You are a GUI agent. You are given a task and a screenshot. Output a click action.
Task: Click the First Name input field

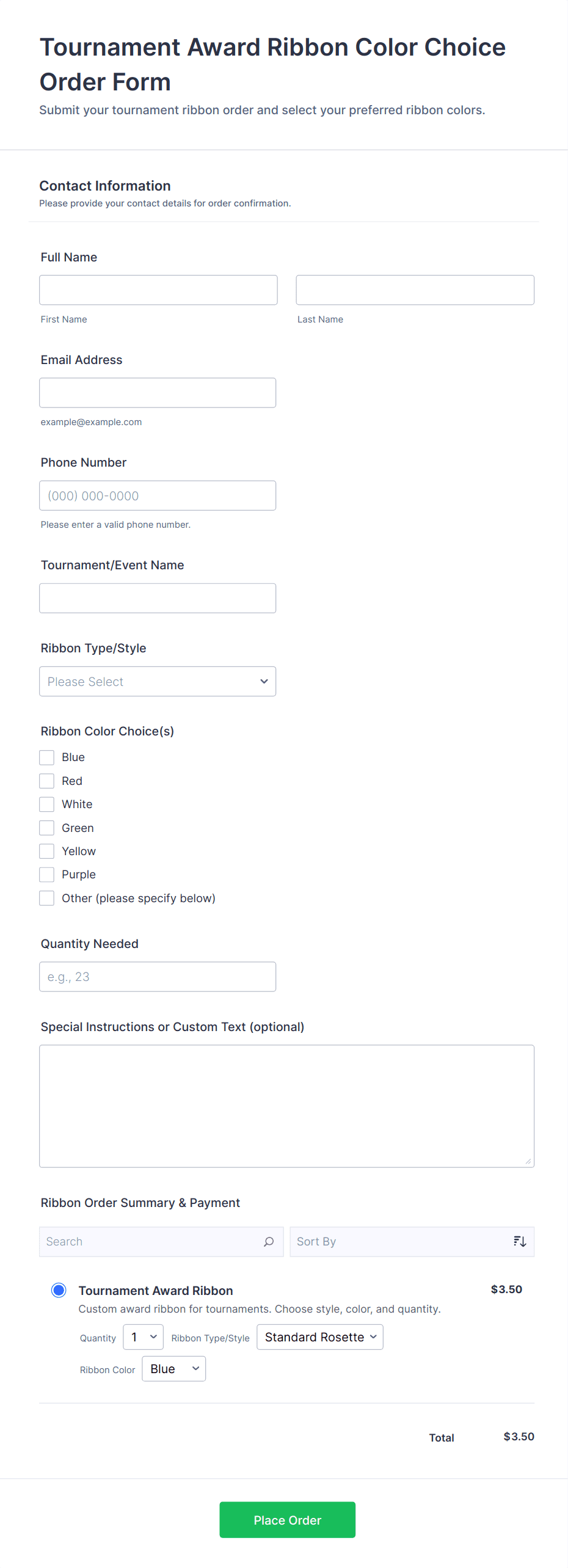[x=158, y=290]
